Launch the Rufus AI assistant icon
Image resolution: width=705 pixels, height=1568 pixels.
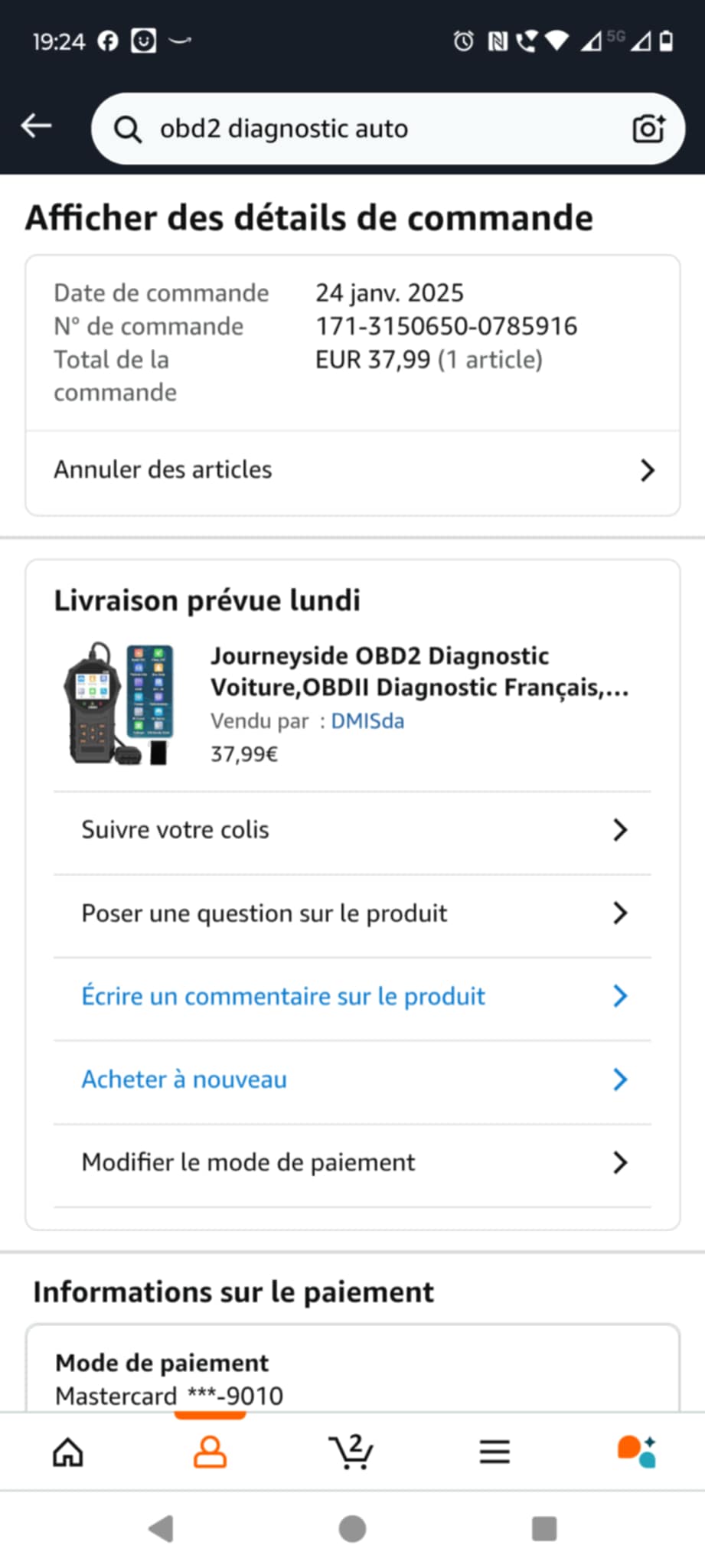coord(637,1452)
